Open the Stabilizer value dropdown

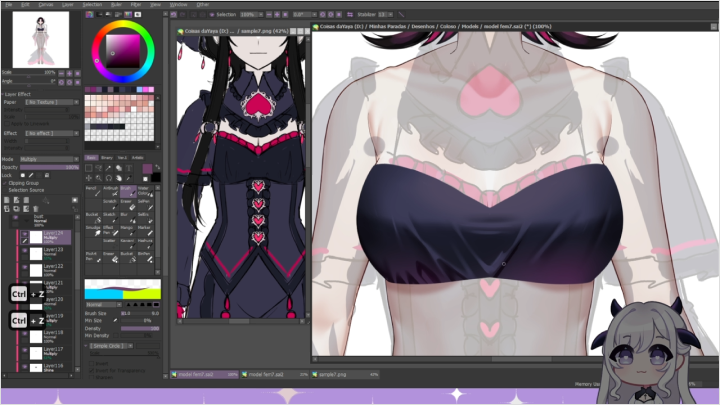385,15
